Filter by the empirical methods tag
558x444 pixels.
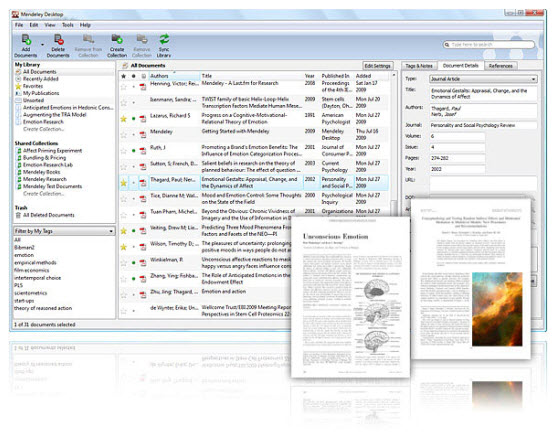coord(35,263)
